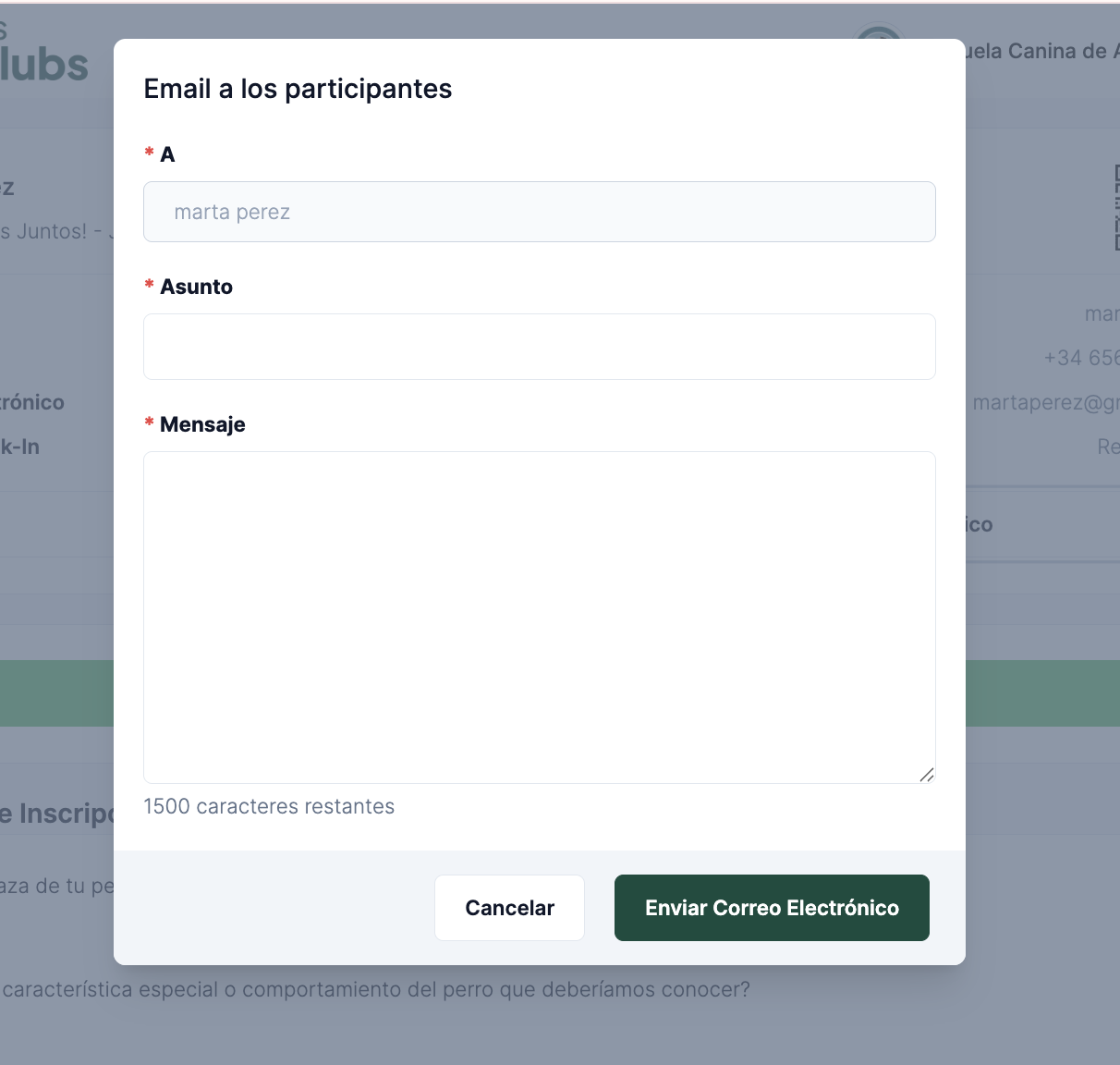Click the A recipient label
The height and width of the screenshot is (1065, 1120).
(167, 154)
